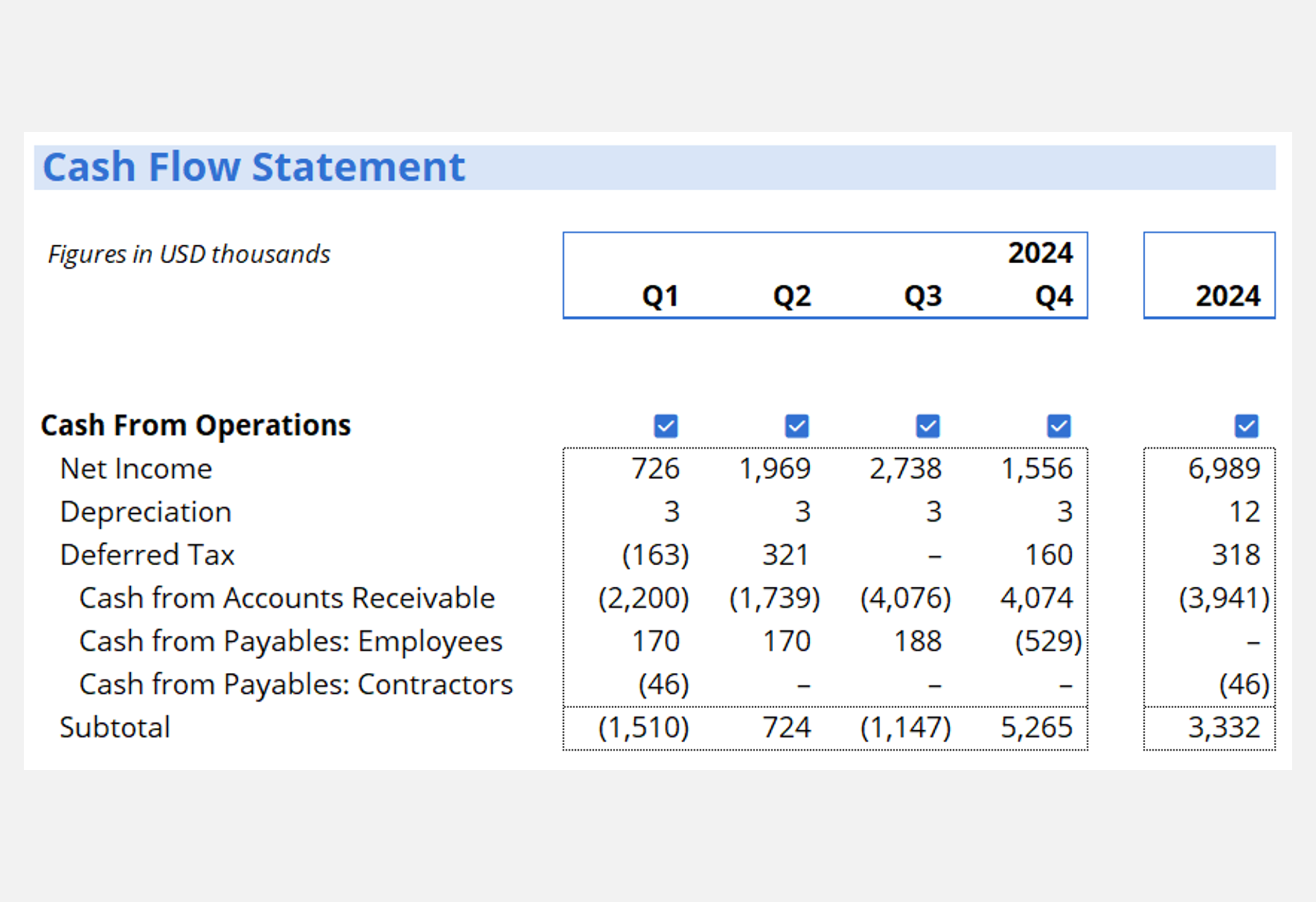1316x902 pixels.
Task: Click Cash from Payables: Contractors label
Action: [296, 684]
